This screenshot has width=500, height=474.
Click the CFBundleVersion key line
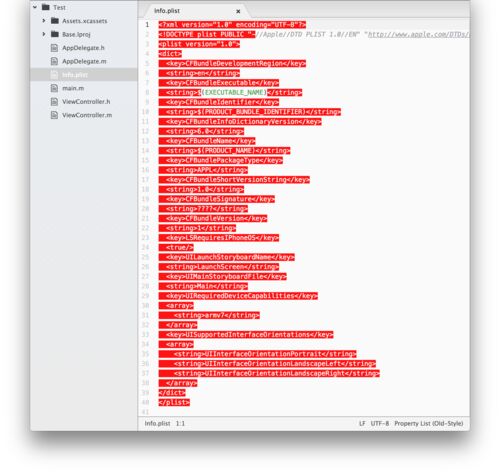point(213,218)
